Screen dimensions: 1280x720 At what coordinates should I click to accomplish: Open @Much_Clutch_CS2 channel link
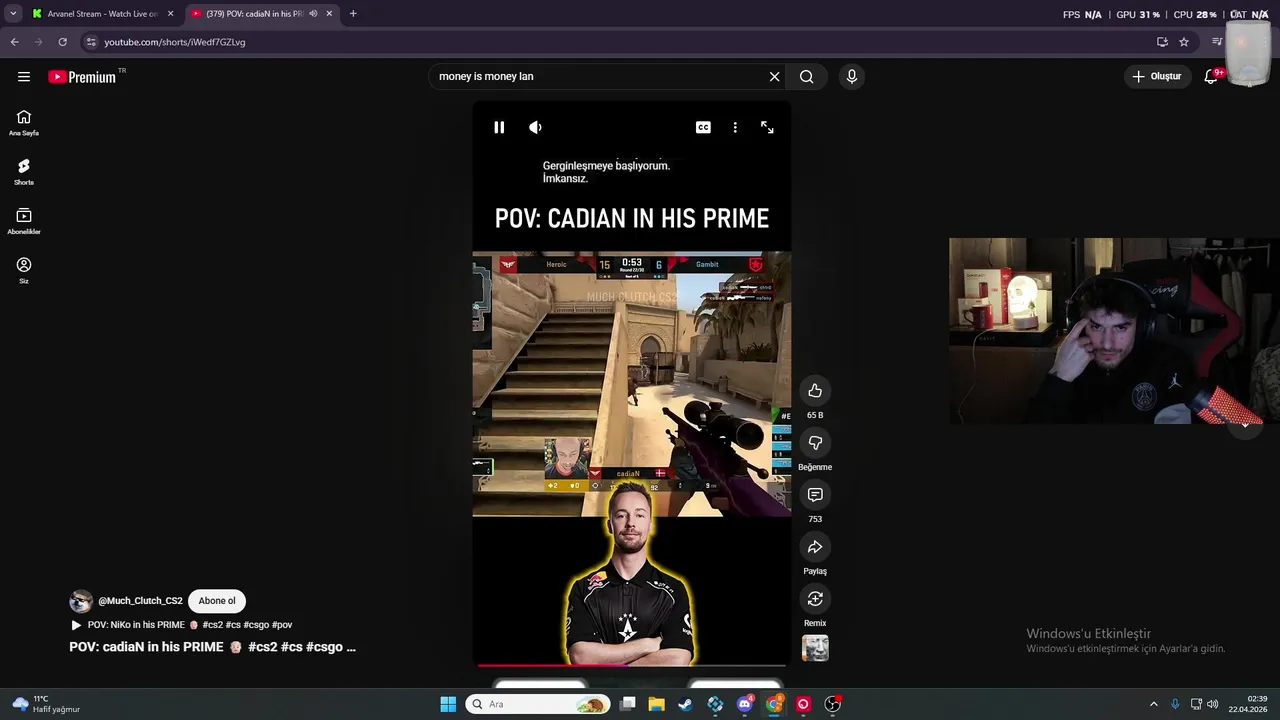[140, 601]
